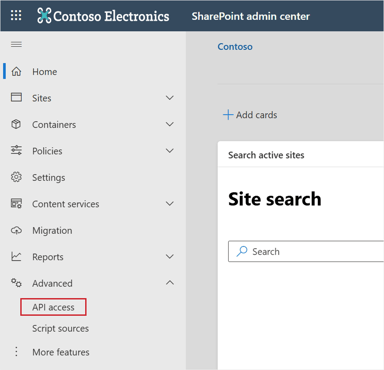Viewport: 384px width, 370px height.
Task: Click the Home house icon
Action: tap(16, 71)
